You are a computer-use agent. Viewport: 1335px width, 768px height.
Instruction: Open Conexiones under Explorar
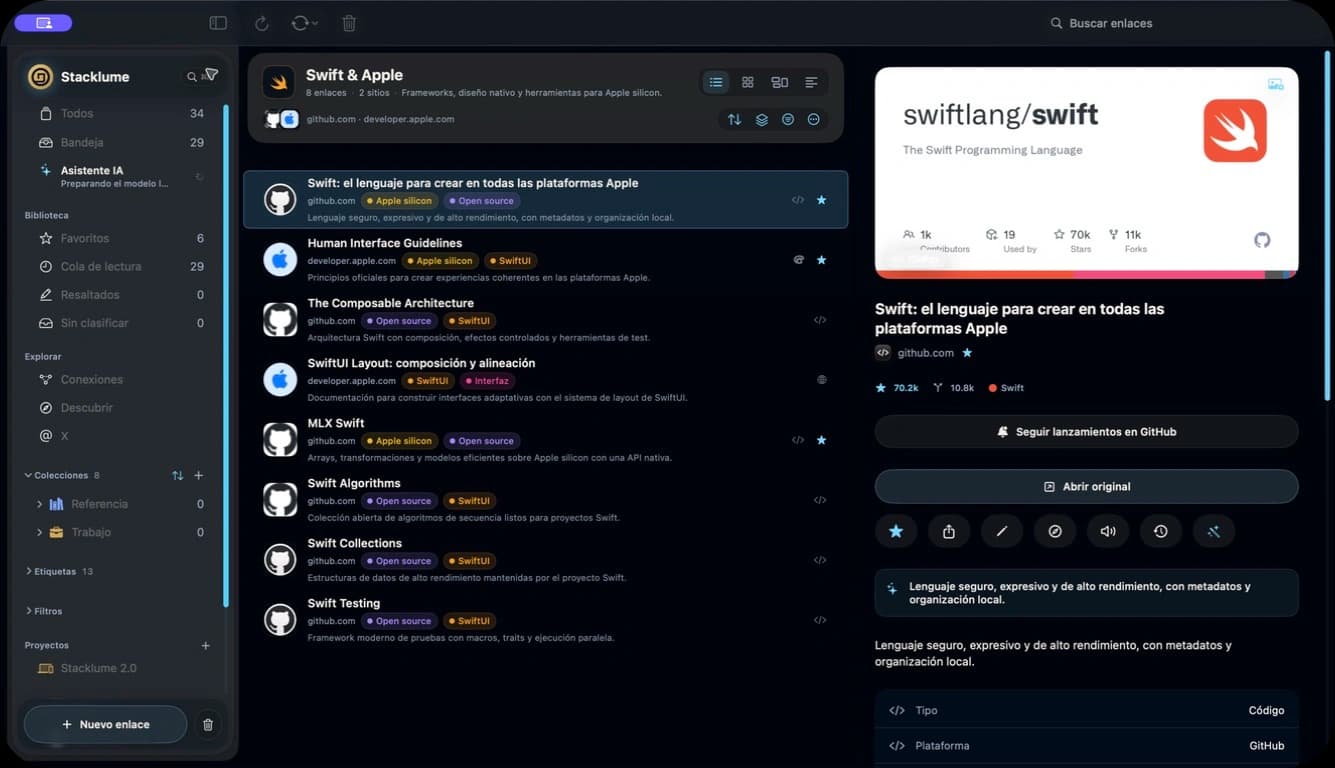point(121,380)
